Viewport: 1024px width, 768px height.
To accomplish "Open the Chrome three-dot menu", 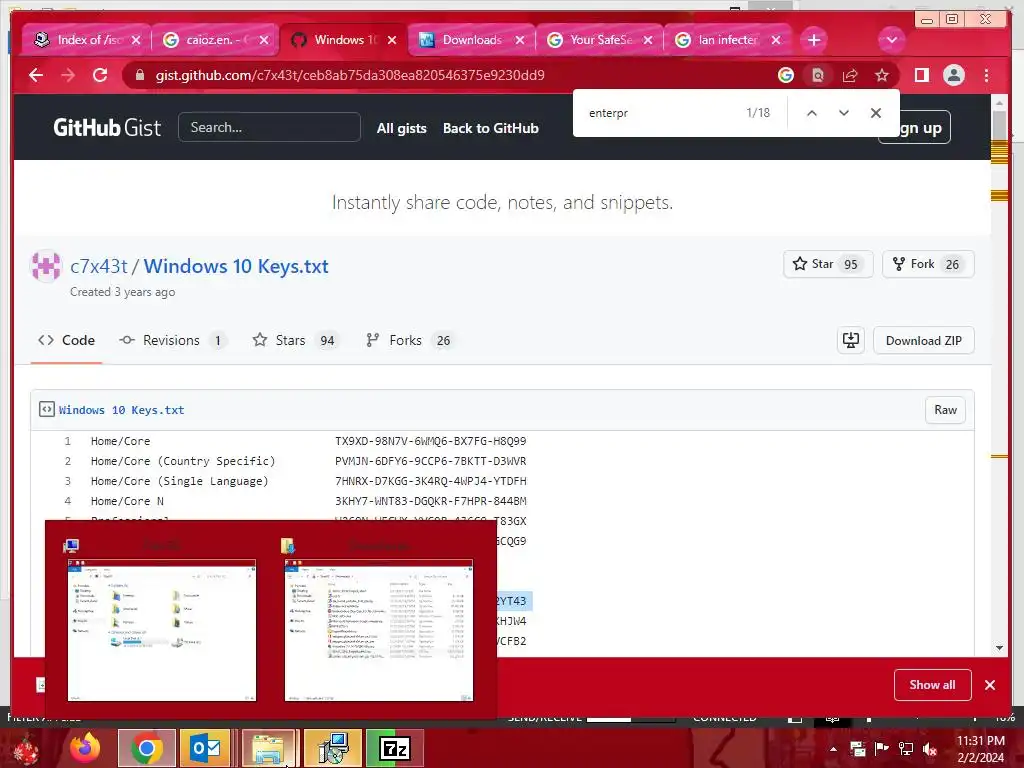I will coord(986,75).
